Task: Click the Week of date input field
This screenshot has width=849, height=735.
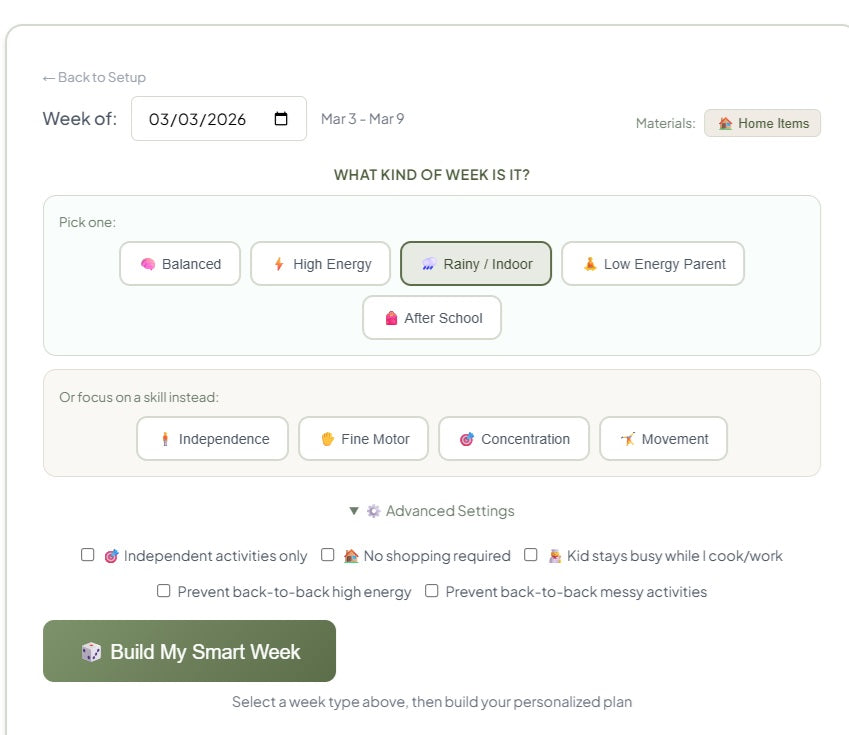Action: point(200,119)
